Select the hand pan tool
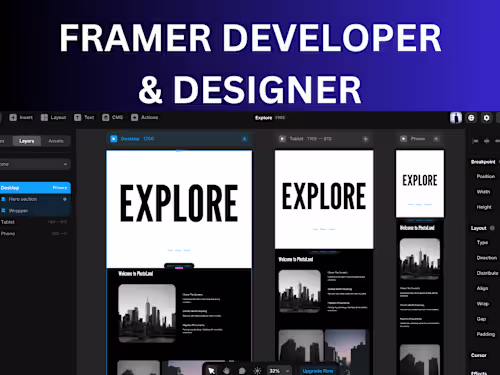This screenshot has height=375, width=500. (x=226, y=371)
